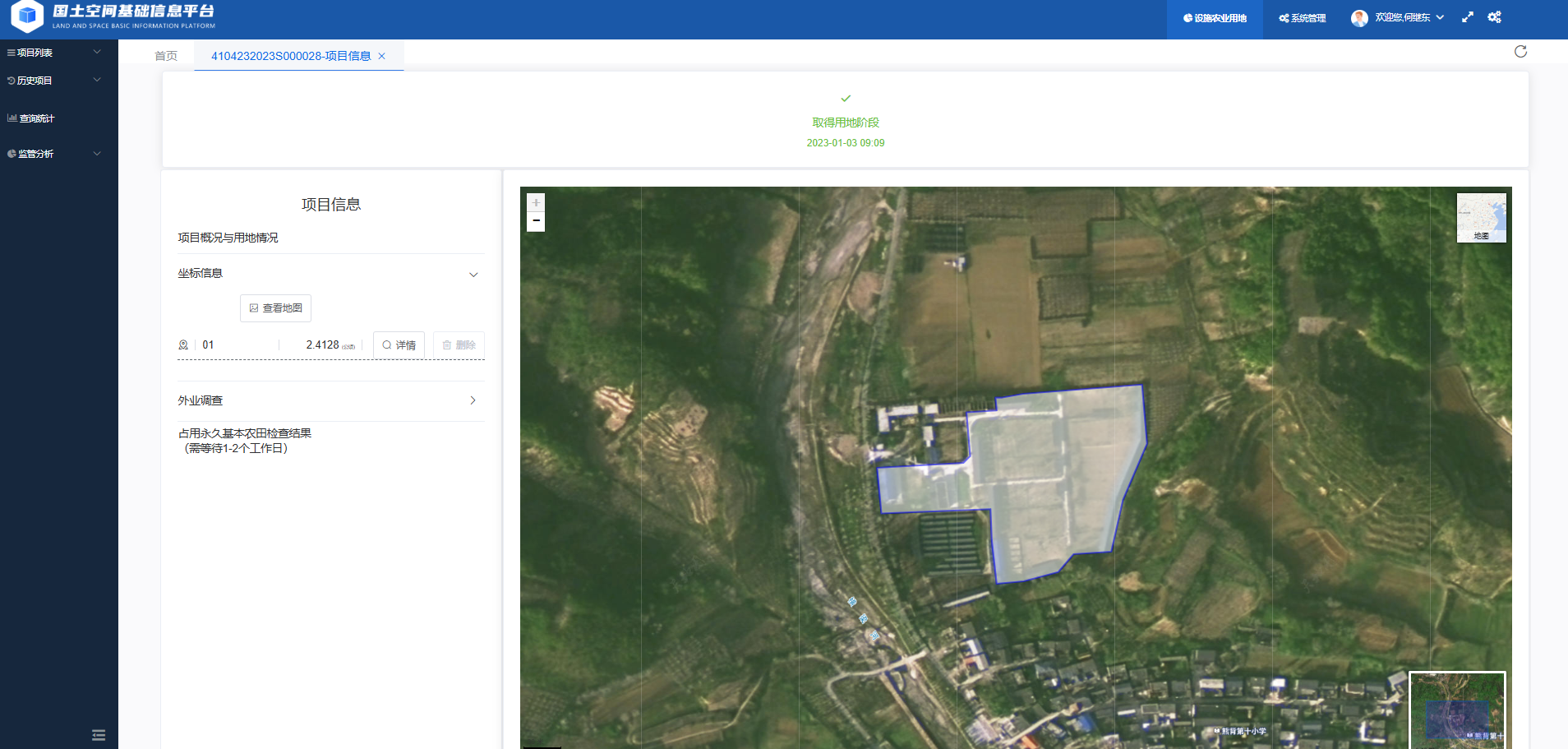This screenshot has width=1568, height=749.
Task: Expand the 外业调查 section
Action: click(331, 400)
